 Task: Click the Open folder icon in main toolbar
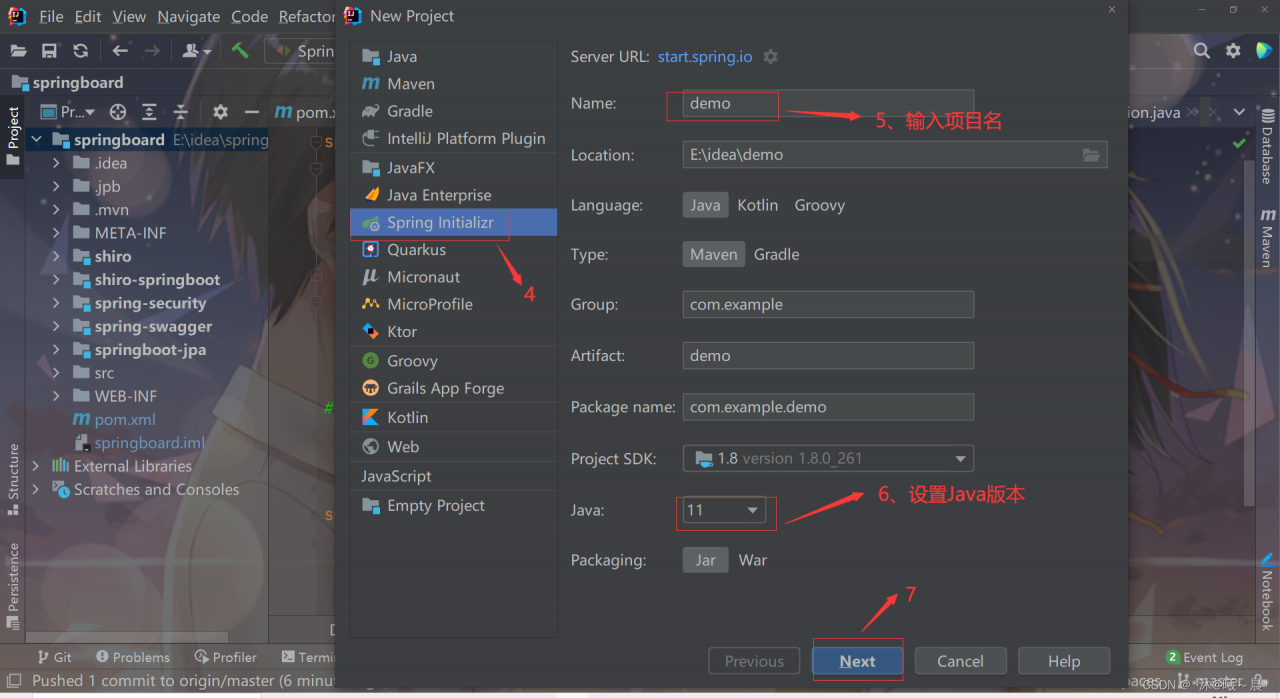coord(18,51)
